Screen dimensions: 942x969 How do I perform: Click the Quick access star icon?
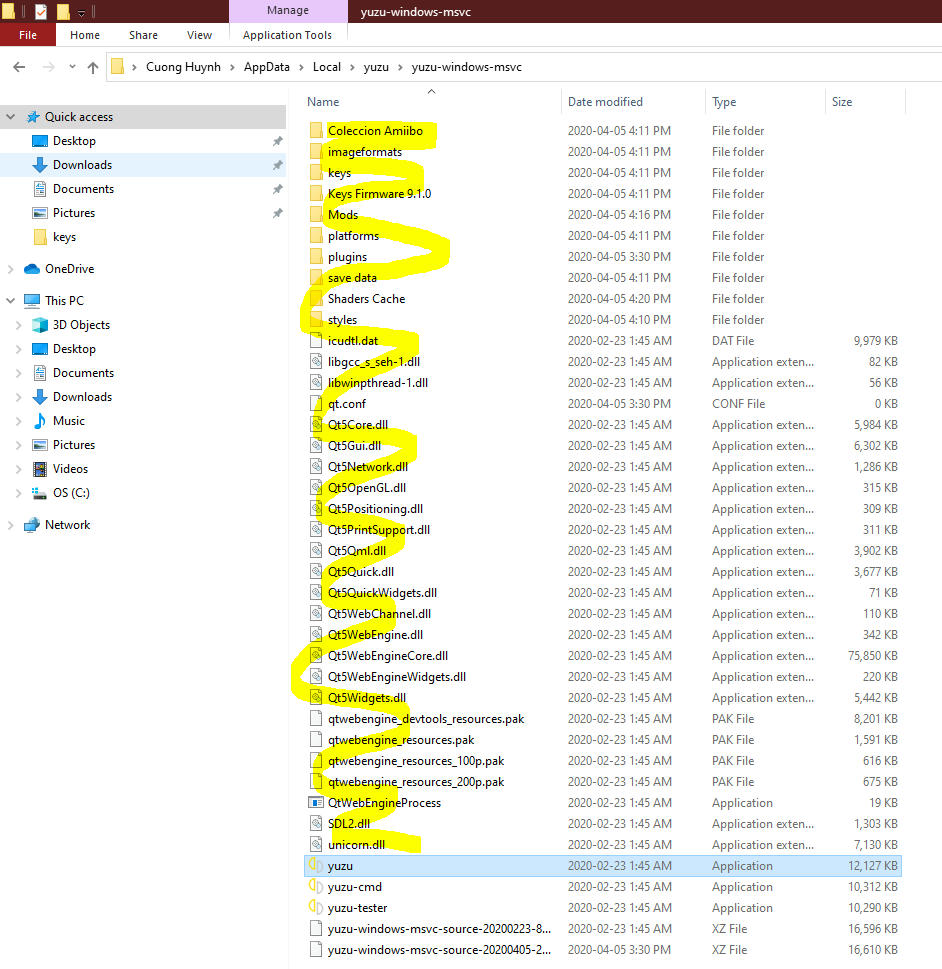33,117
